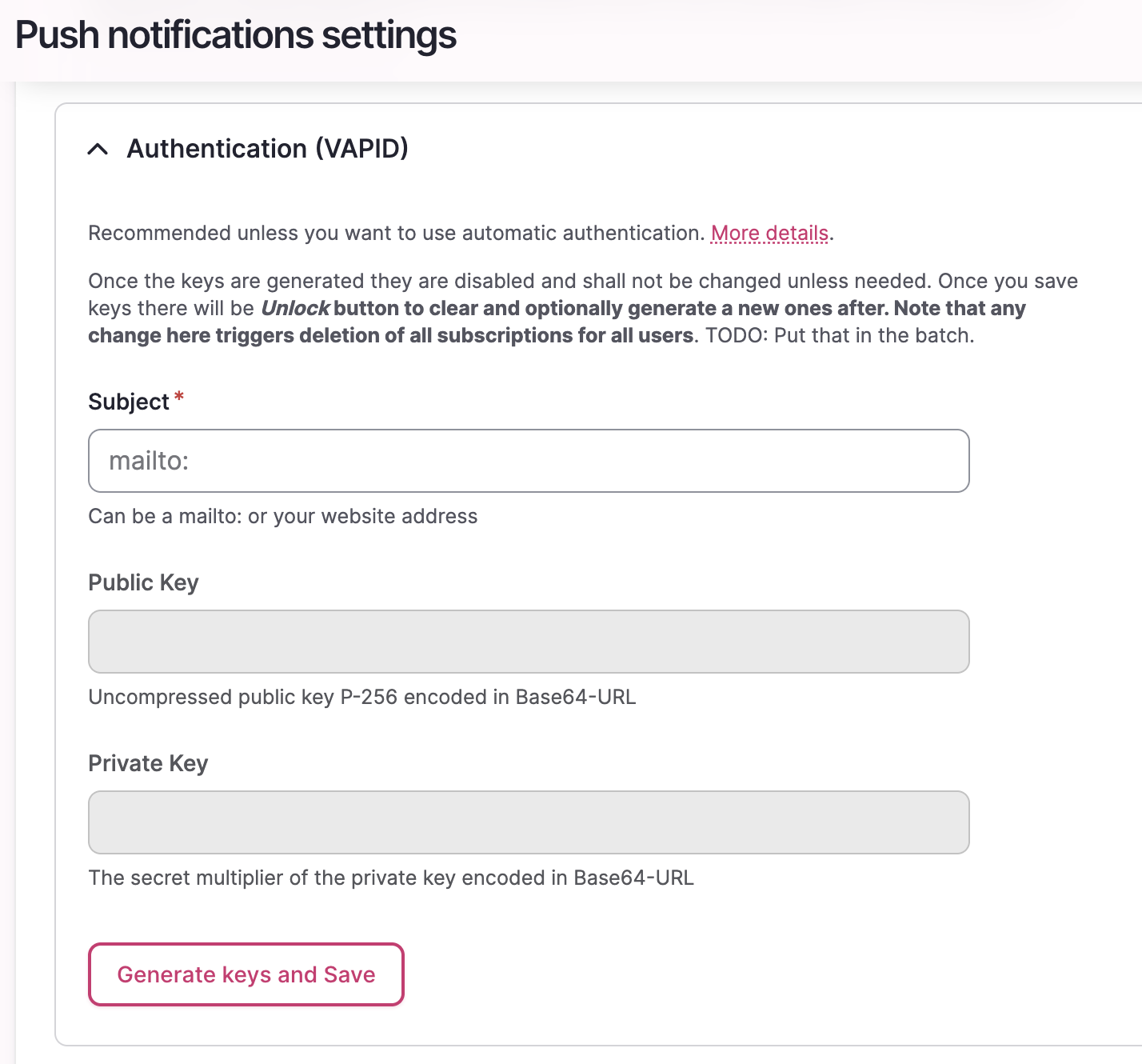Click the "Public Key" field label

[x=143, y=582]
